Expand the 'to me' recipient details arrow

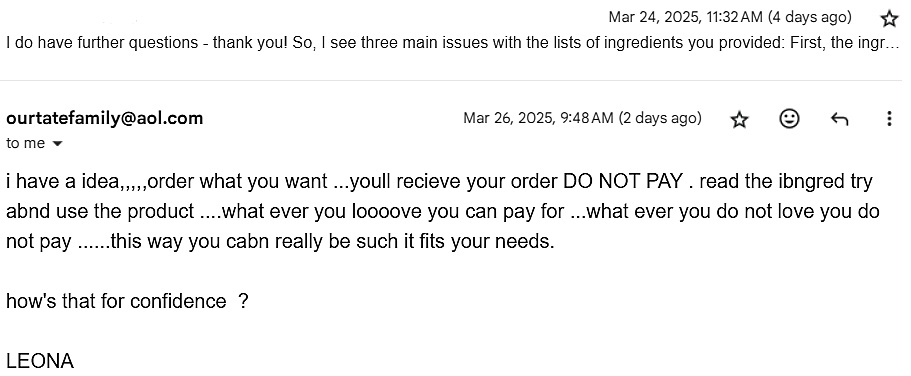pyautogui.click(x=57, y=144)
